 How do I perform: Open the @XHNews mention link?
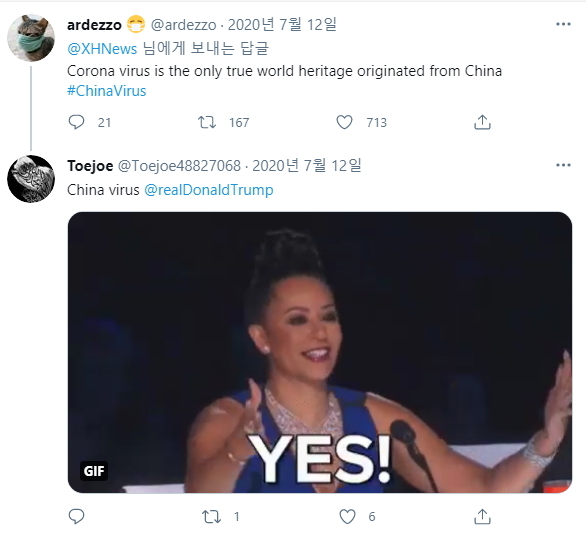[102, 49]
